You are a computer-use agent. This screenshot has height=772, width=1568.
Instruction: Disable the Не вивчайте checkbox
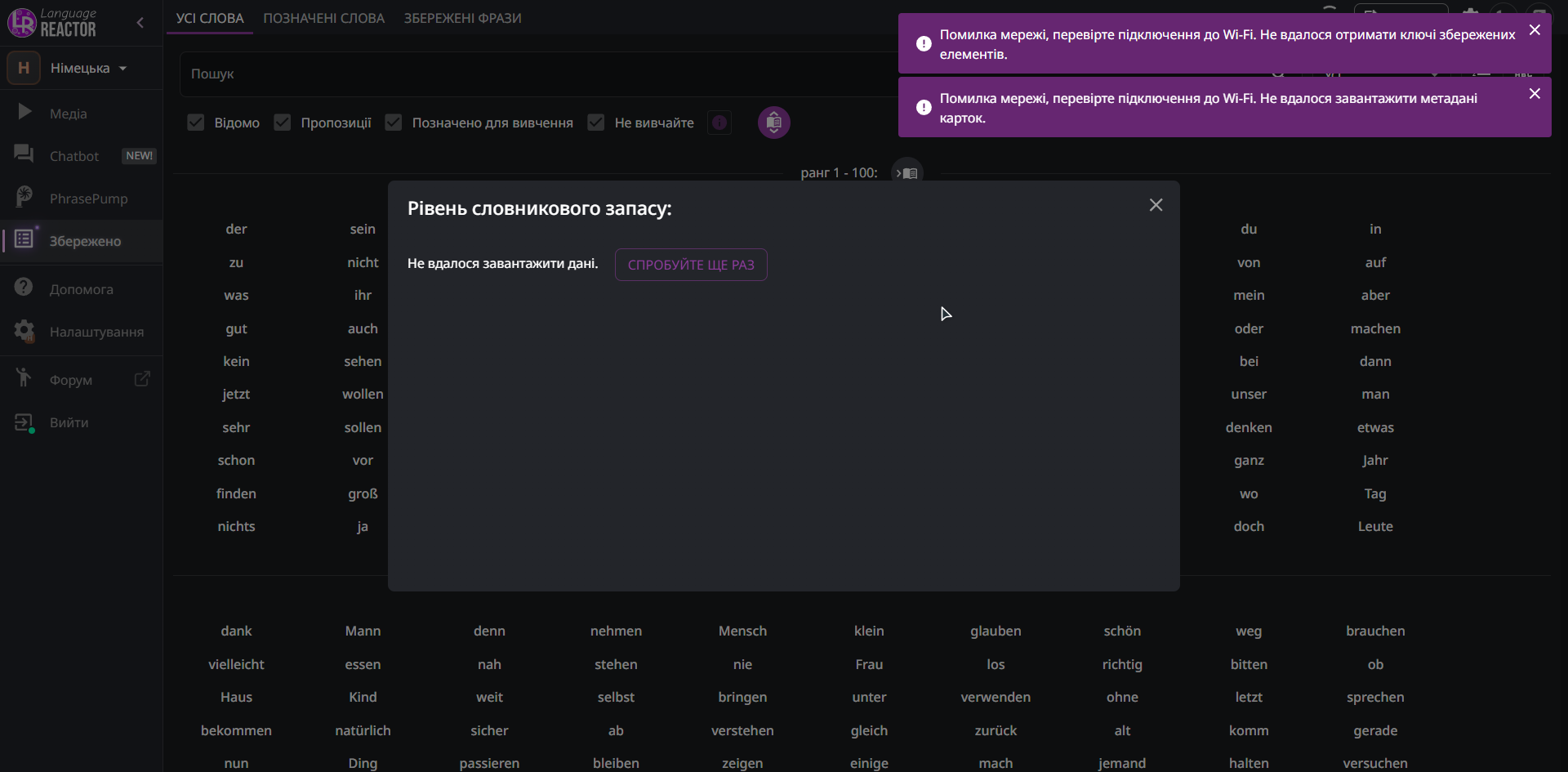[x=596, y=123]
